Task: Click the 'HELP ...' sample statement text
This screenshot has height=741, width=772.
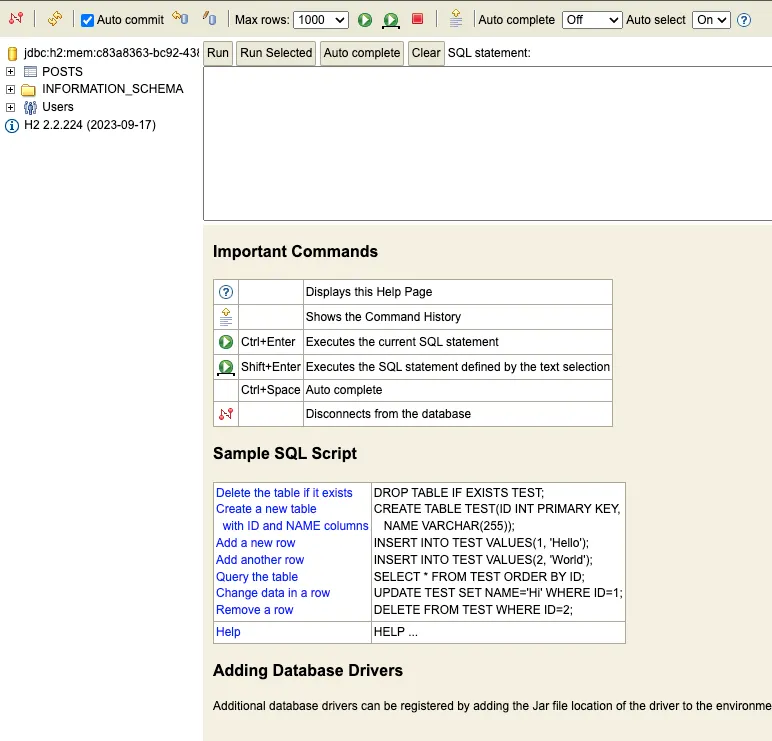Action: tap(396, 632)
